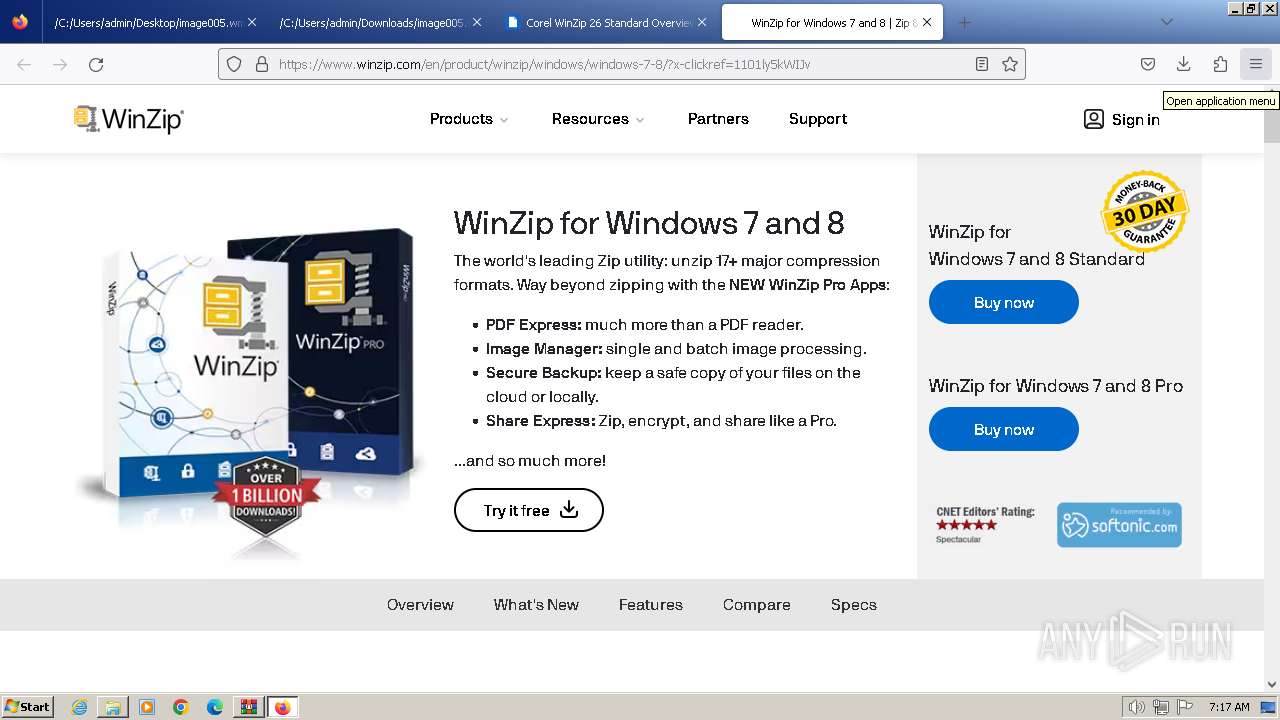Open the Partners nav link
1280x720 pixels.
pos(718,119)
